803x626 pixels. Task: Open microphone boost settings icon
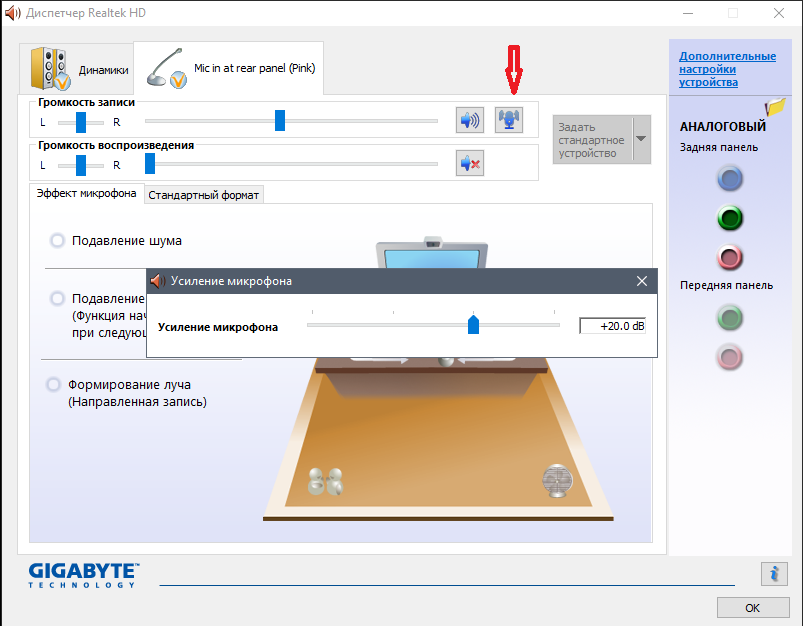click(x=510, y=121)
